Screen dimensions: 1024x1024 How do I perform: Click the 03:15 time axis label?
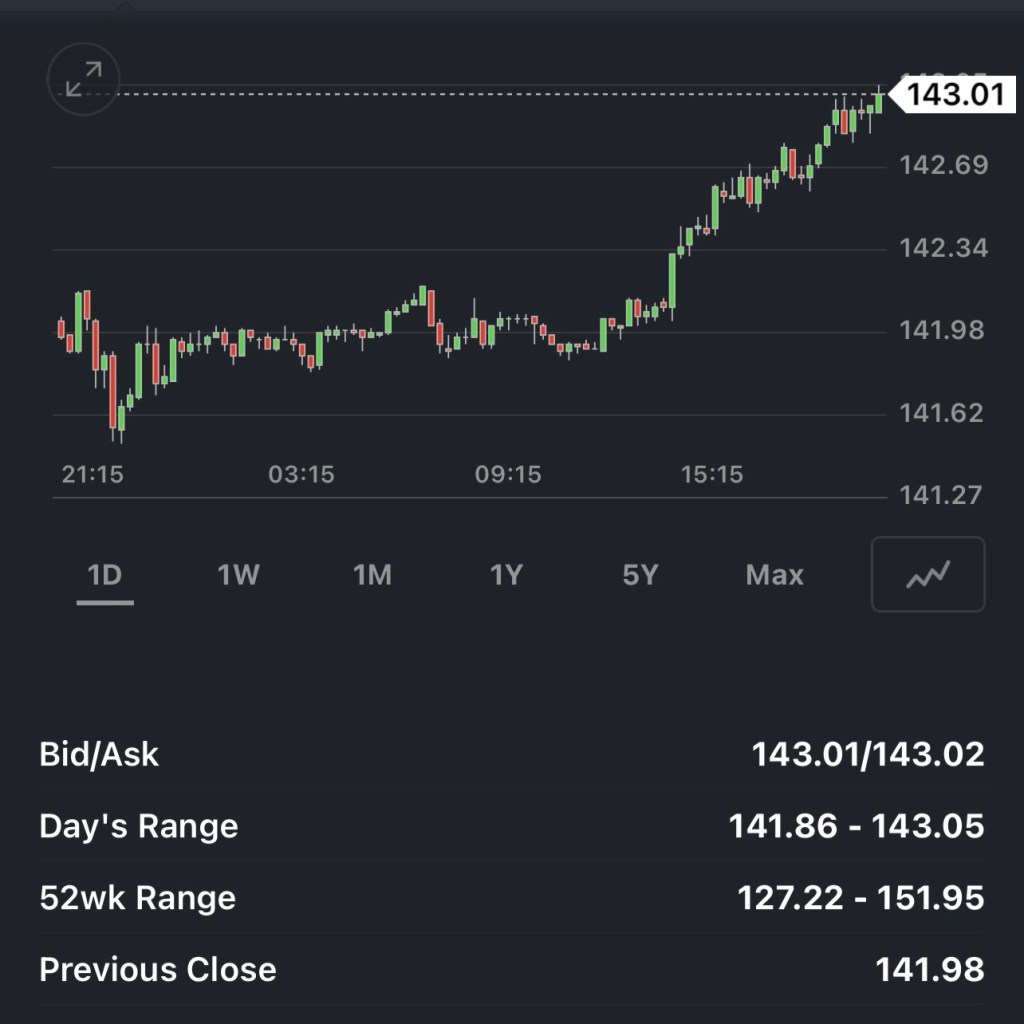tap(301, 474)
